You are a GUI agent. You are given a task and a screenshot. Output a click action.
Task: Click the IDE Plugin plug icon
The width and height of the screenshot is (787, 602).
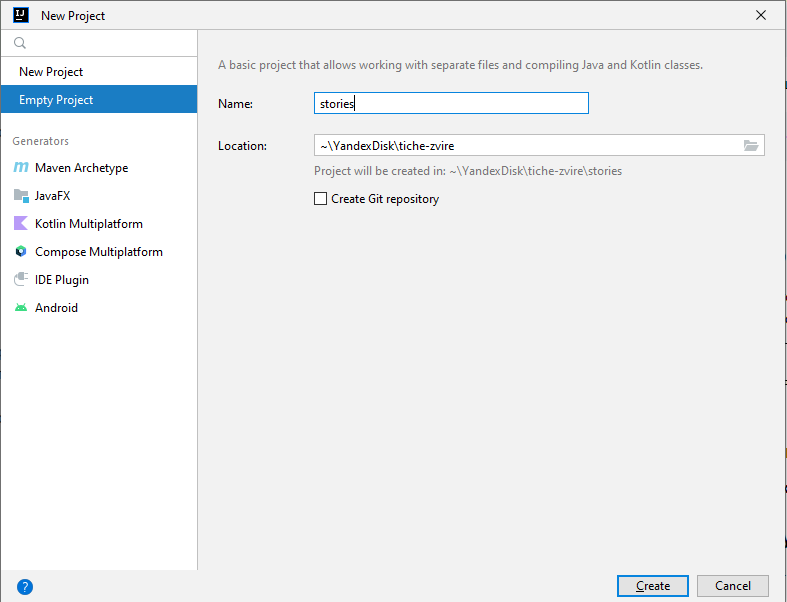pos(21,280)
